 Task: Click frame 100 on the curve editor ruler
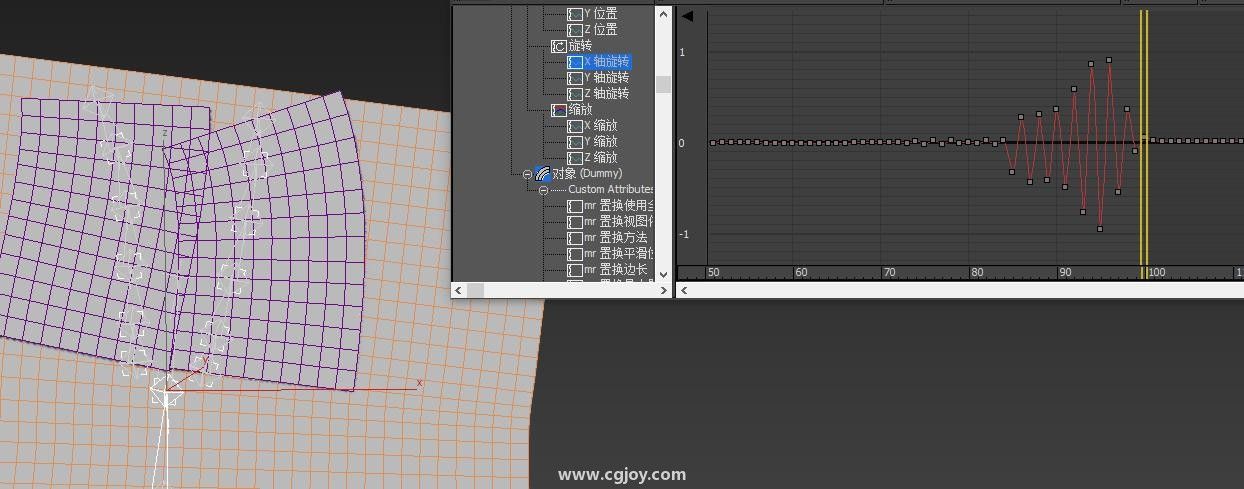[1157, 272]
